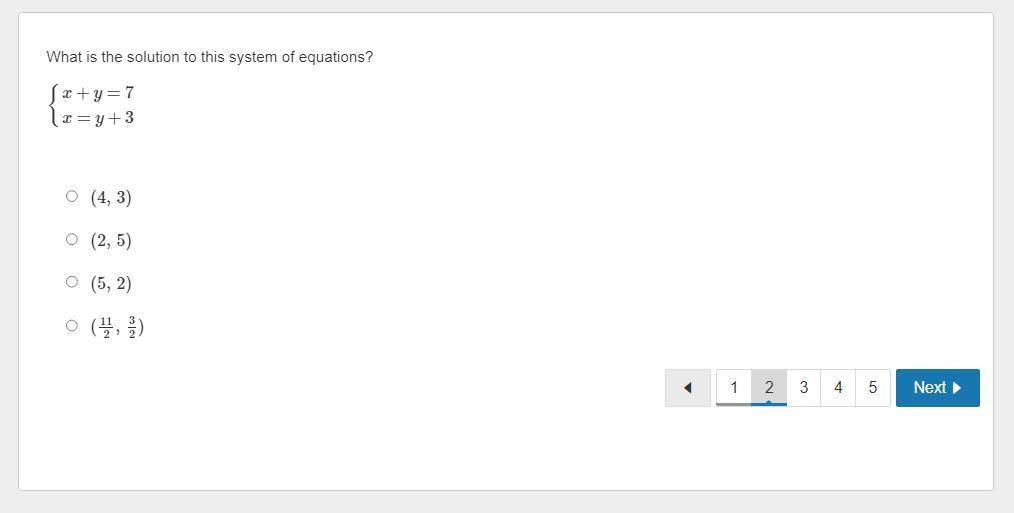This screenshot has height=513, width=1014.
Task: Switch to question page 4
Action: tap(838, 388)
